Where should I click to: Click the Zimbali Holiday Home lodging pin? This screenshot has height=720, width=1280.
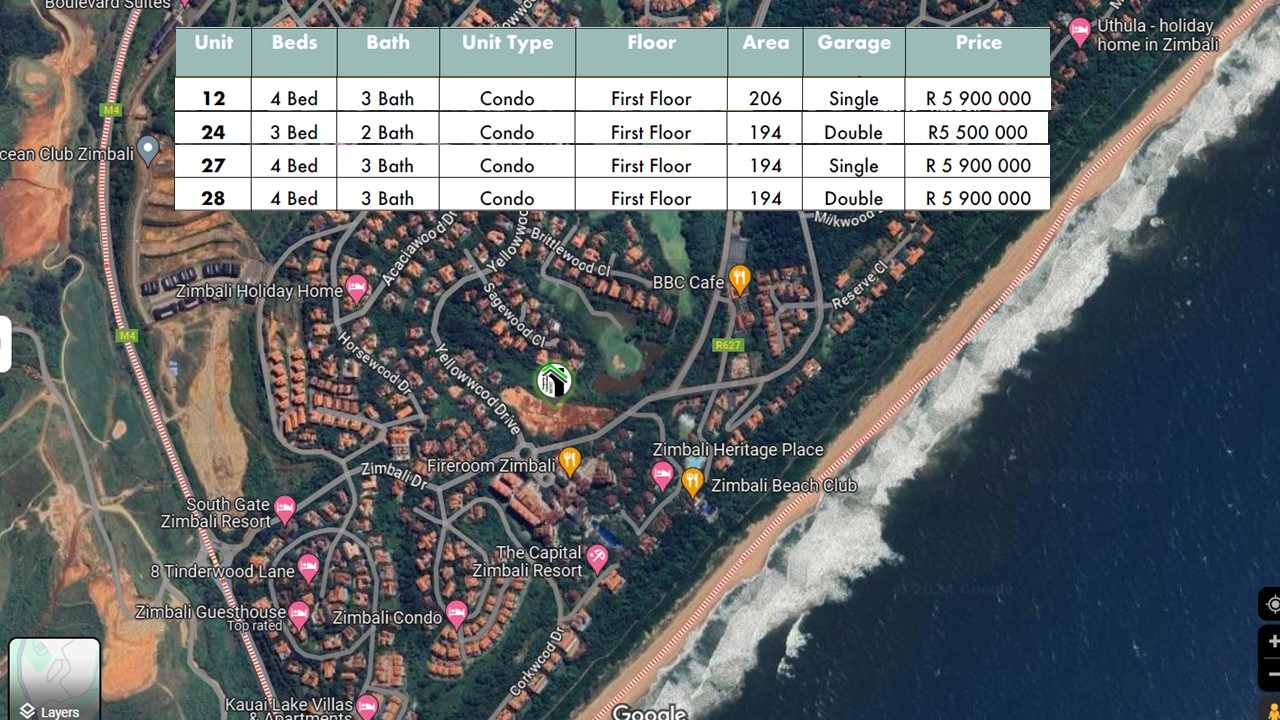click(357, 289)
